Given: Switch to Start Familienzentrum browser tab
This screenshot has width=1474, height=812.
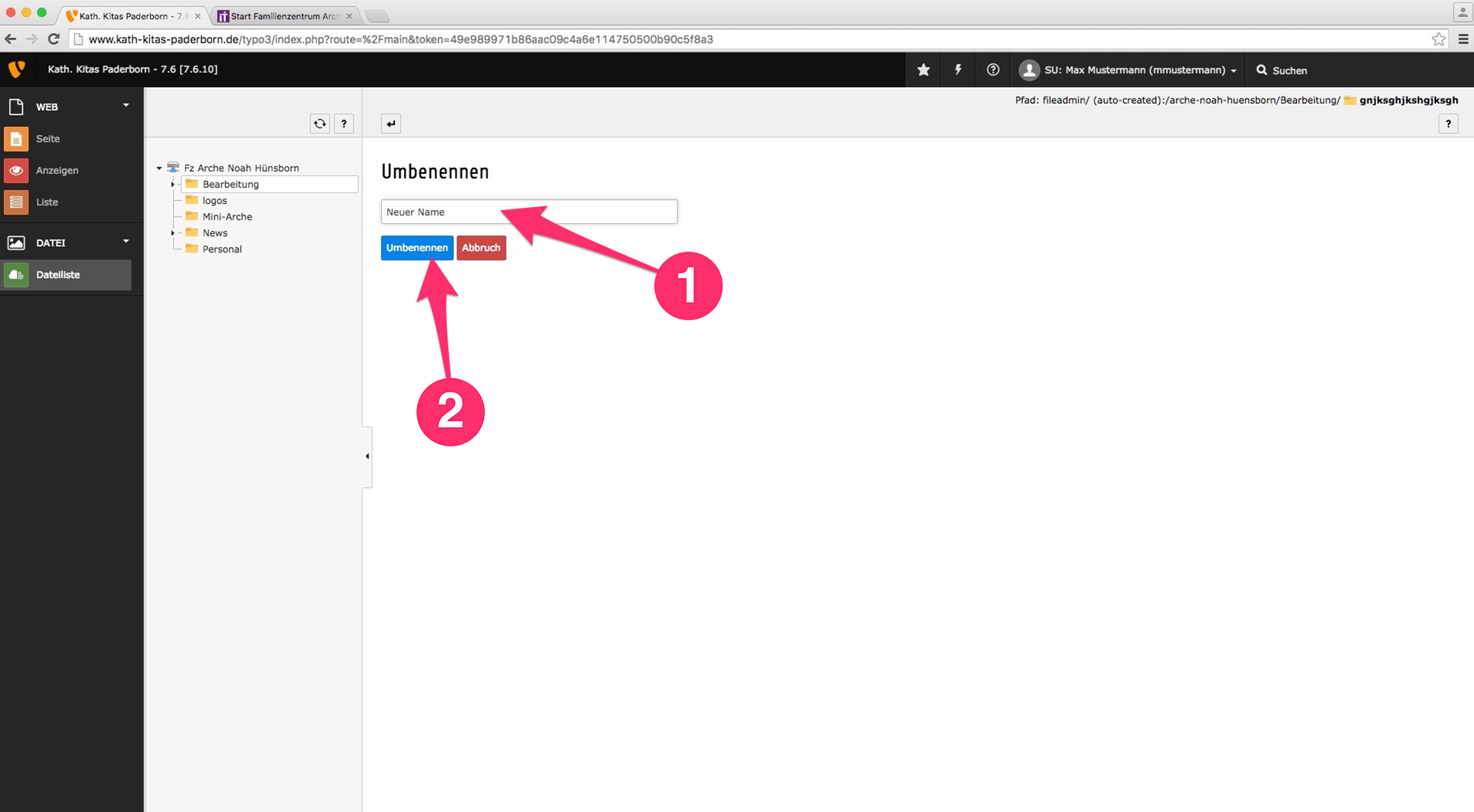Looking at the screenshot, I should (285, 16).
